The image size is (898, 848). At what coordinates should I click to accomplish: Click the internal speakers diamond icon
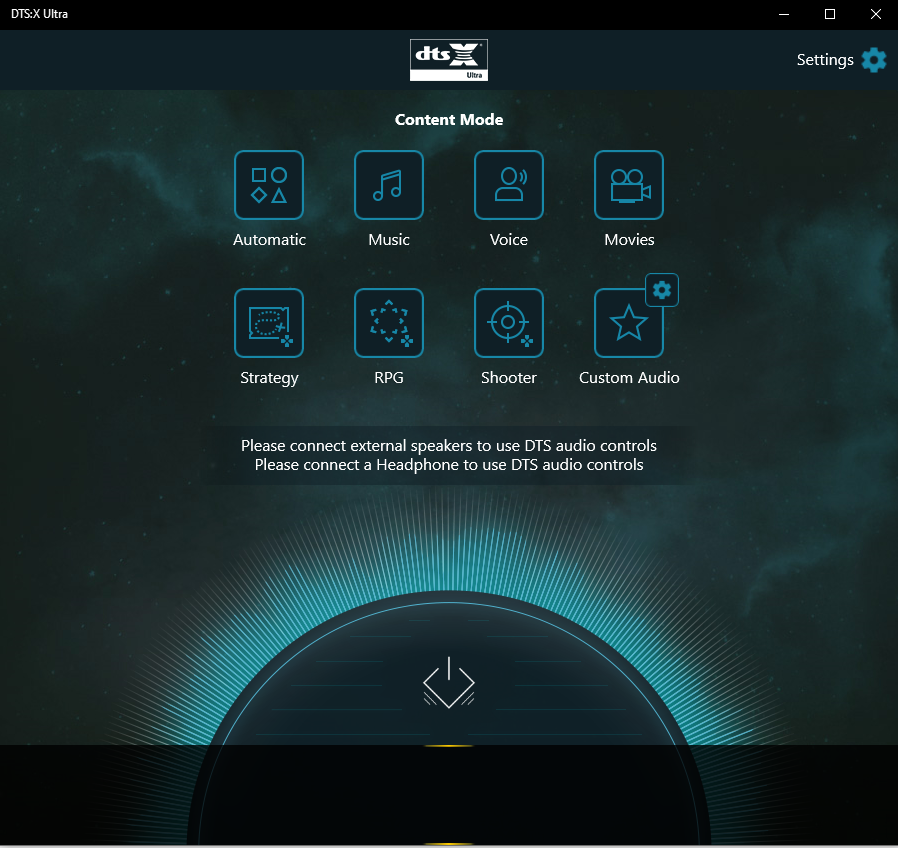(449, 682)
